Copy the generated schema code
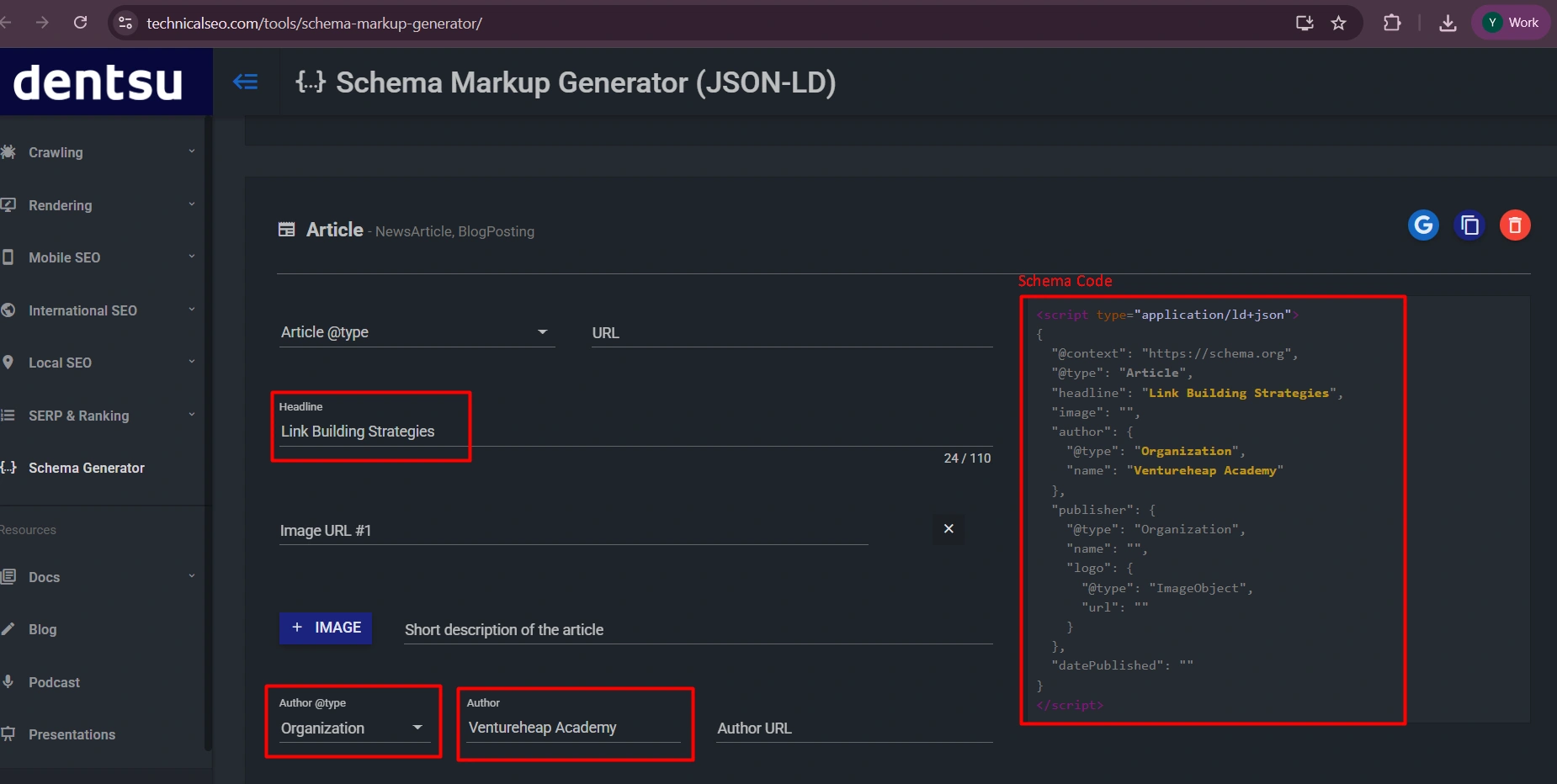 [x=1469, y=225]
